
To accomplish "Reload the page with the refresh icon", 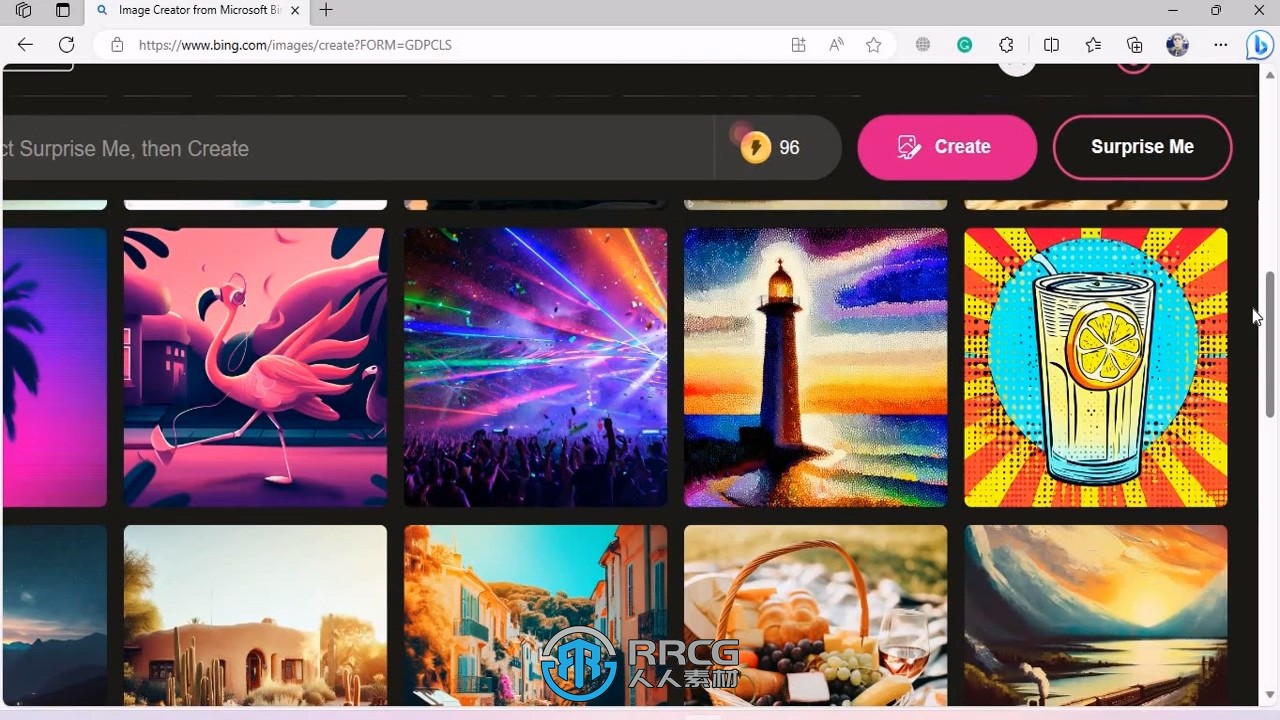I will click(66, 45).
